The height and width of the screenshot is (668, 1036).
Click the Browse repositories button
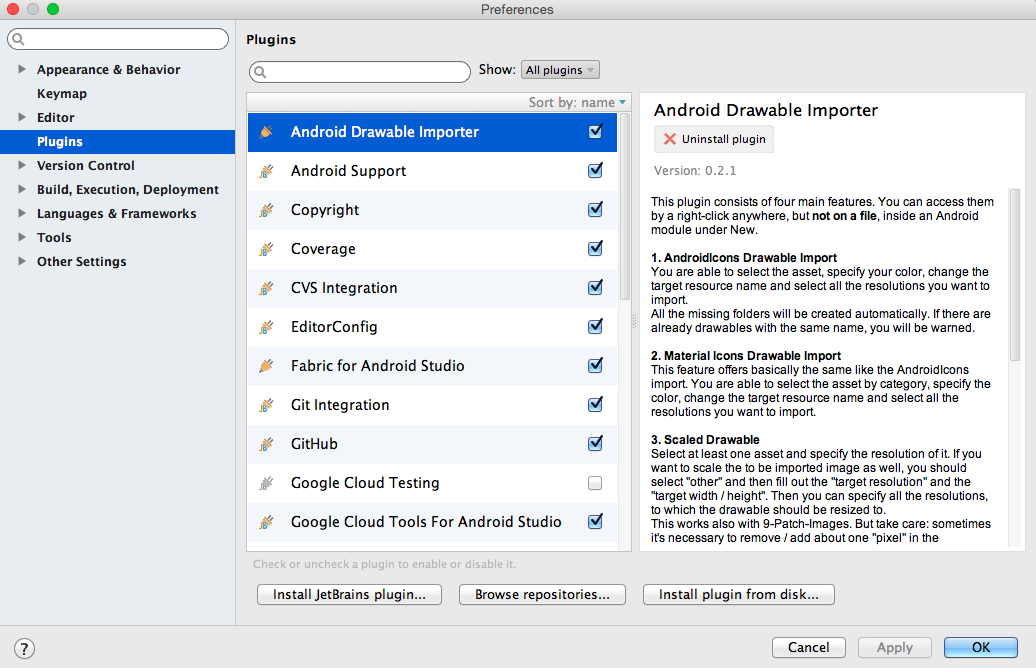541,594
